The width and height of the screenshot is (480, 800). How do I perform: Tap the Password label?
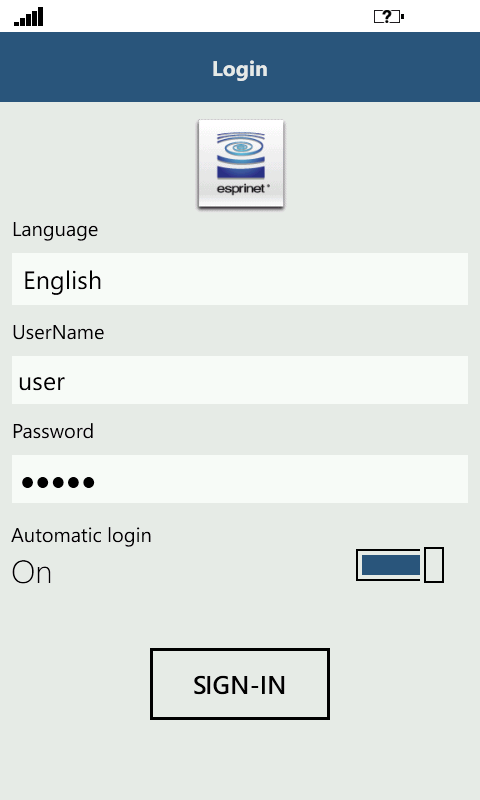(53, 432)
